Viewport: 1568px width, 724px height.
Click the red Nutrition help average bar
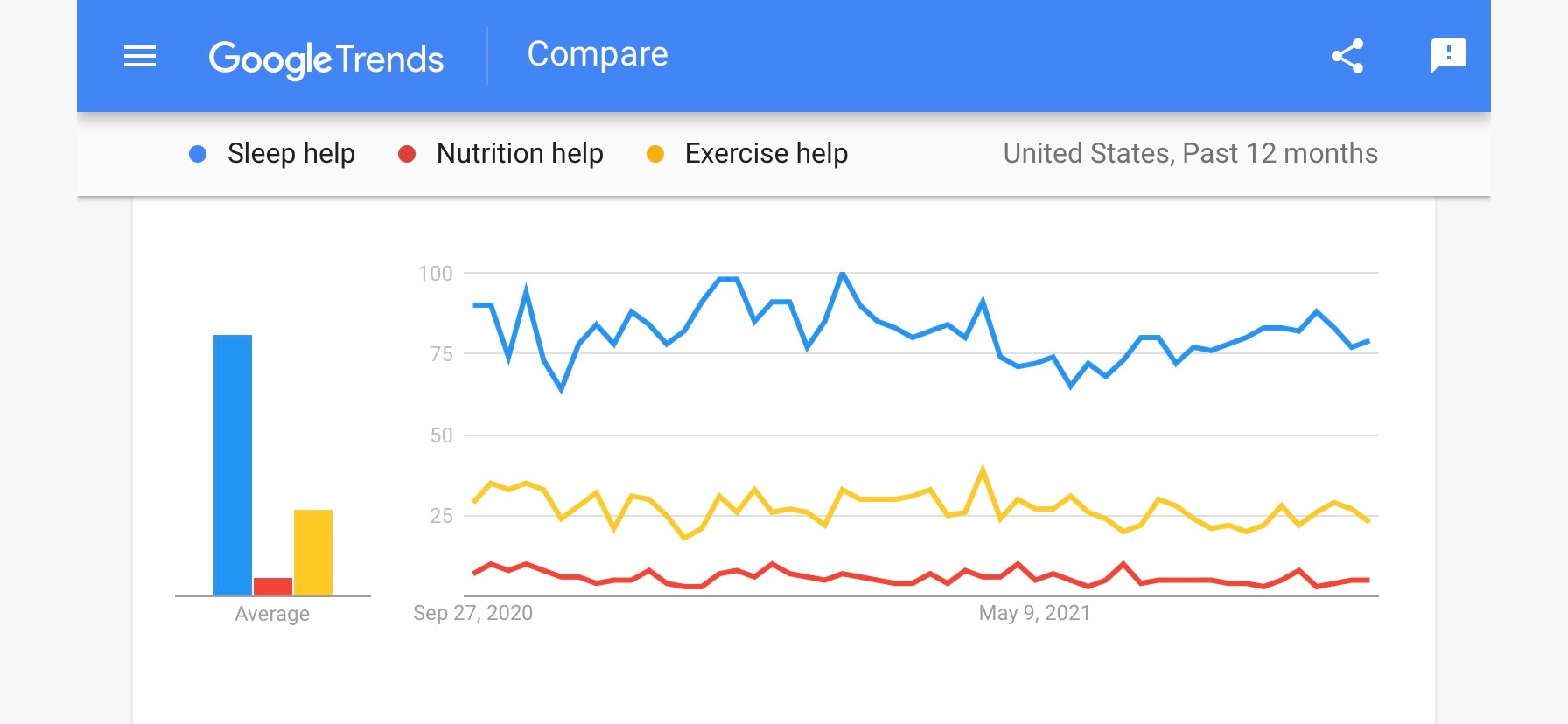(x=273, y=586)
